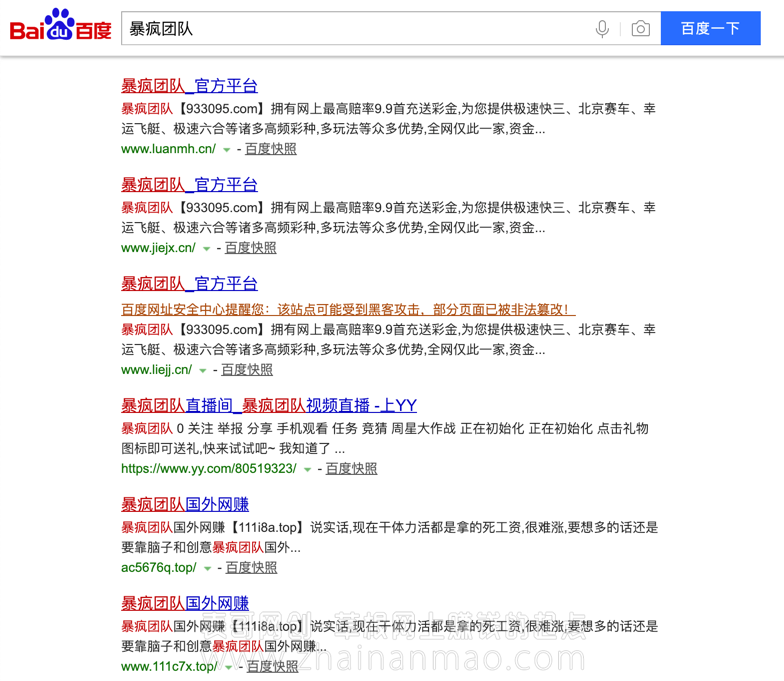
Task: Open 百度快照 for www.111c7x.top
Action: 272,667
